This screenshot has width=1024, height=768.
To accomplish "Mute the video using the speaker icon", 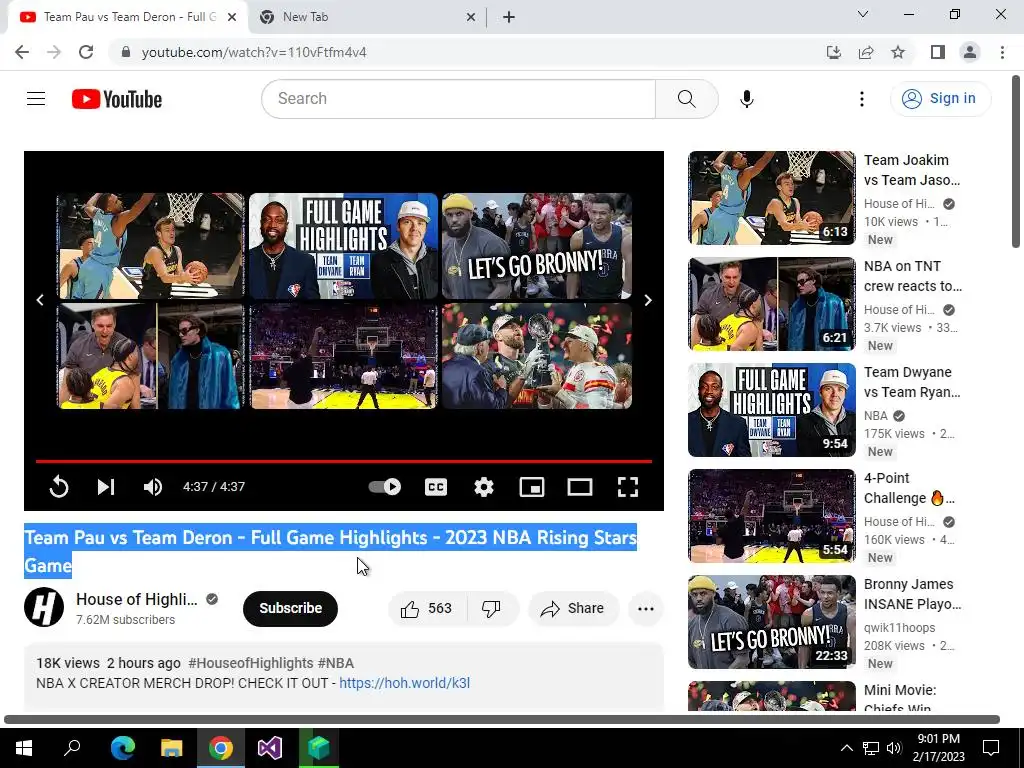I will pos(153,487).
